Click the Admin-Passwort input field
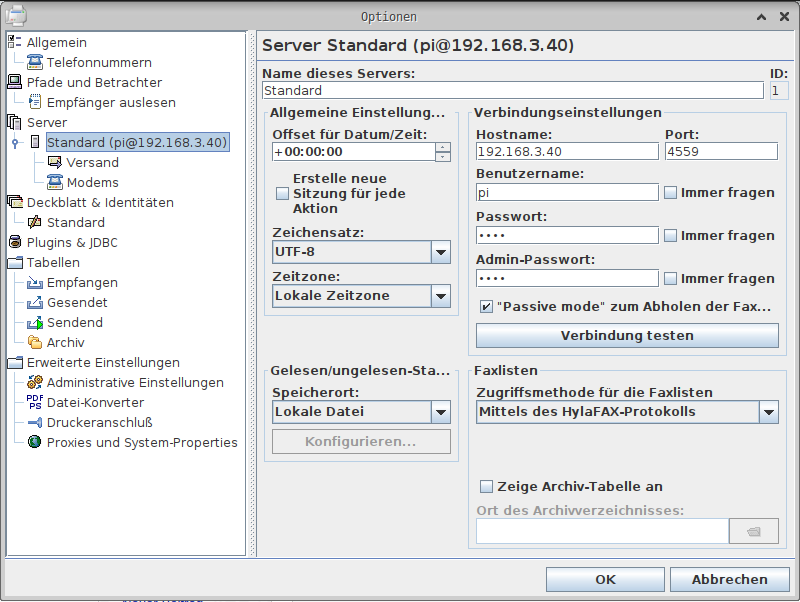This screenshot has width=800, height=602. [567, 279]
